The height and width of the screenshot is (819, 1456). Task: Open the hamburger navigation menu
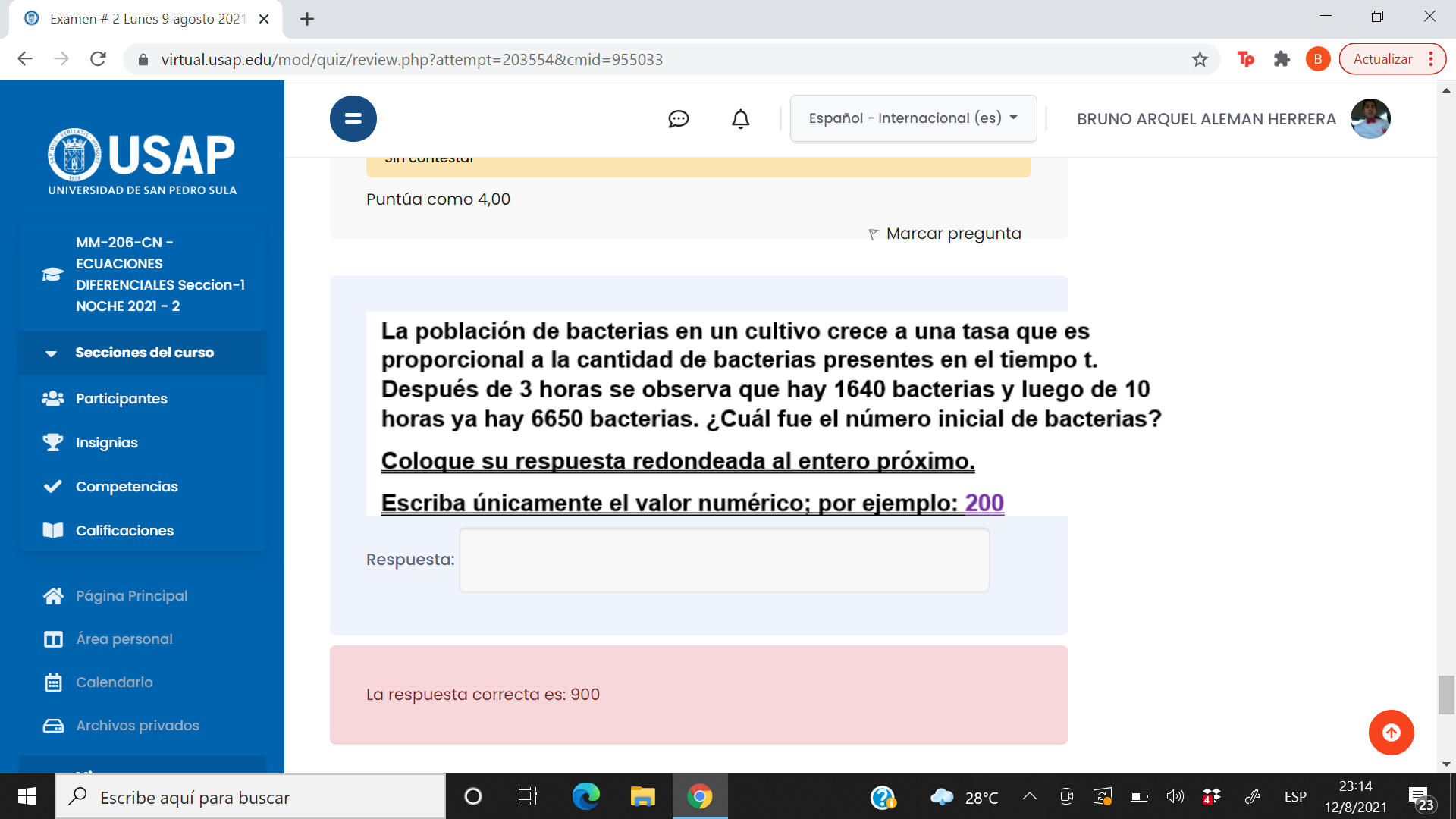click(x=353, y=118)
